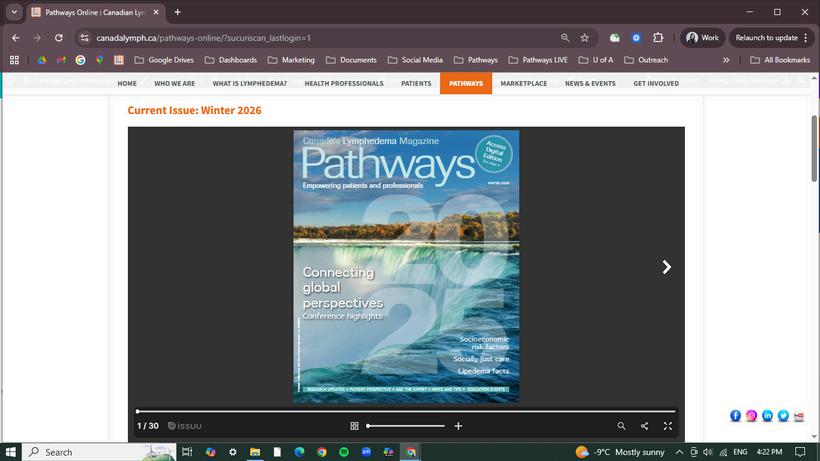
Task: Open Spotify from the taskbar
Action: coord(344,452)
